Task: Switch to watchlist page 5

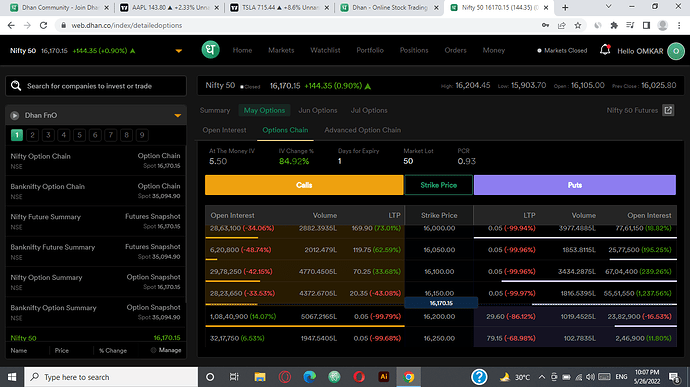Action: (79, 135)
